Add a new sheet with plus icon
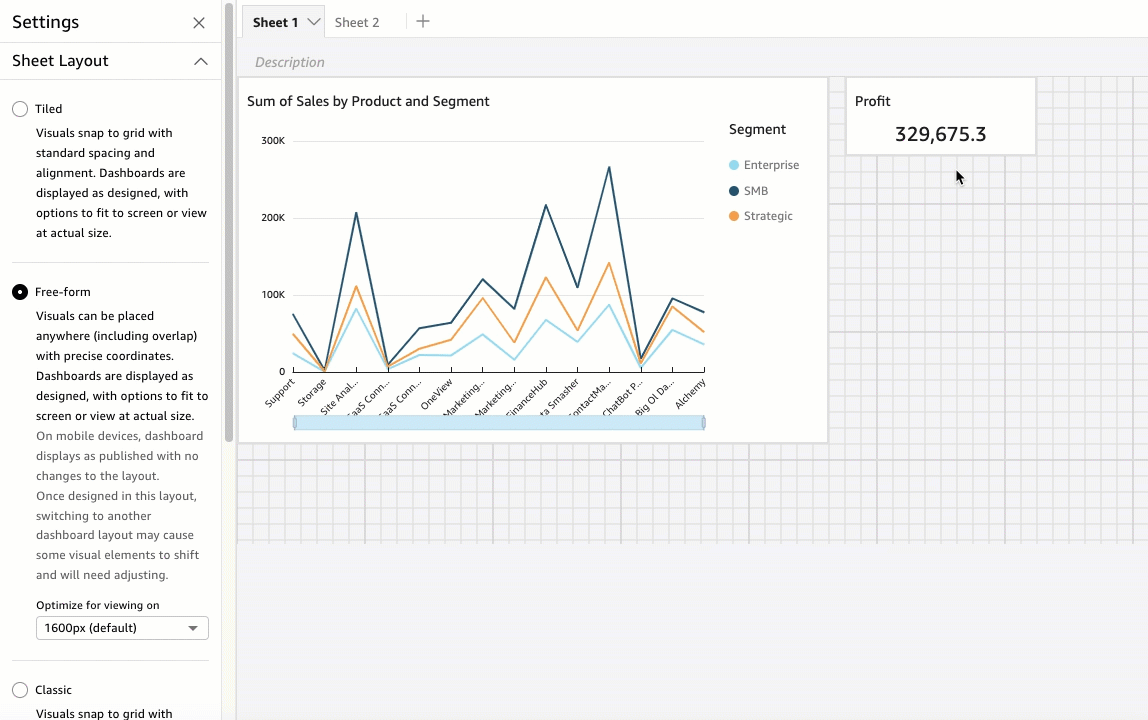 [423, 22]
